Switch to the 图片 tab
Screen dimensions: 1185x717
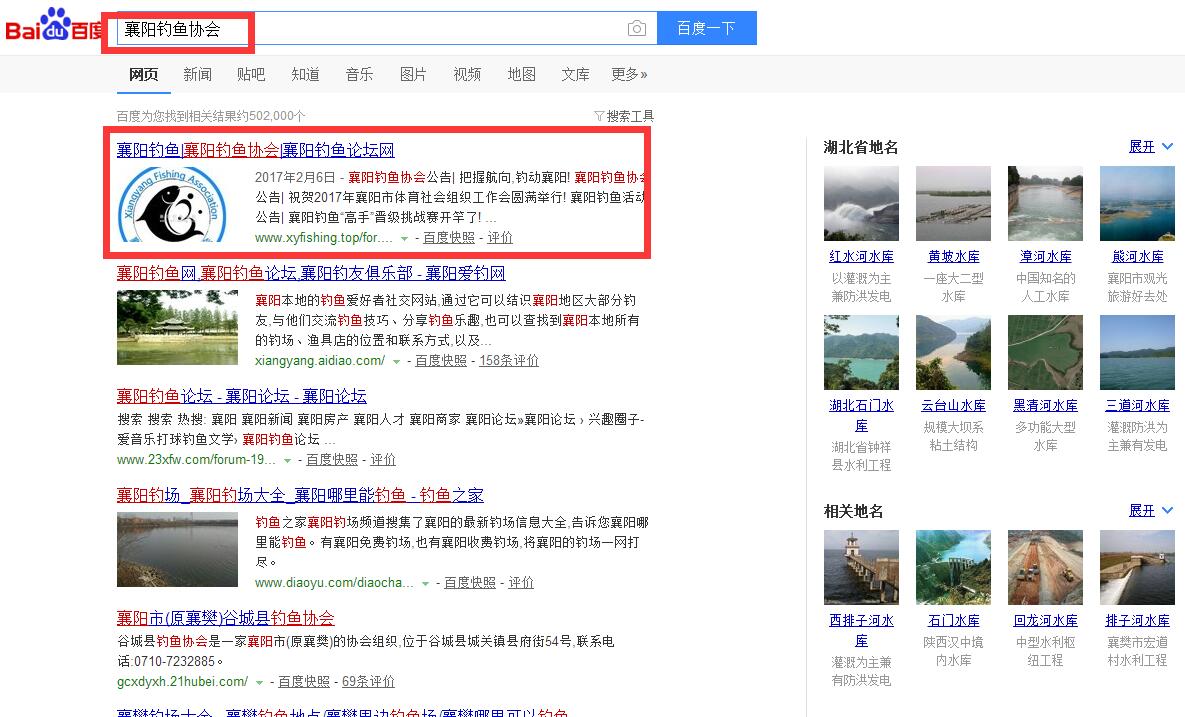(413, 74)
